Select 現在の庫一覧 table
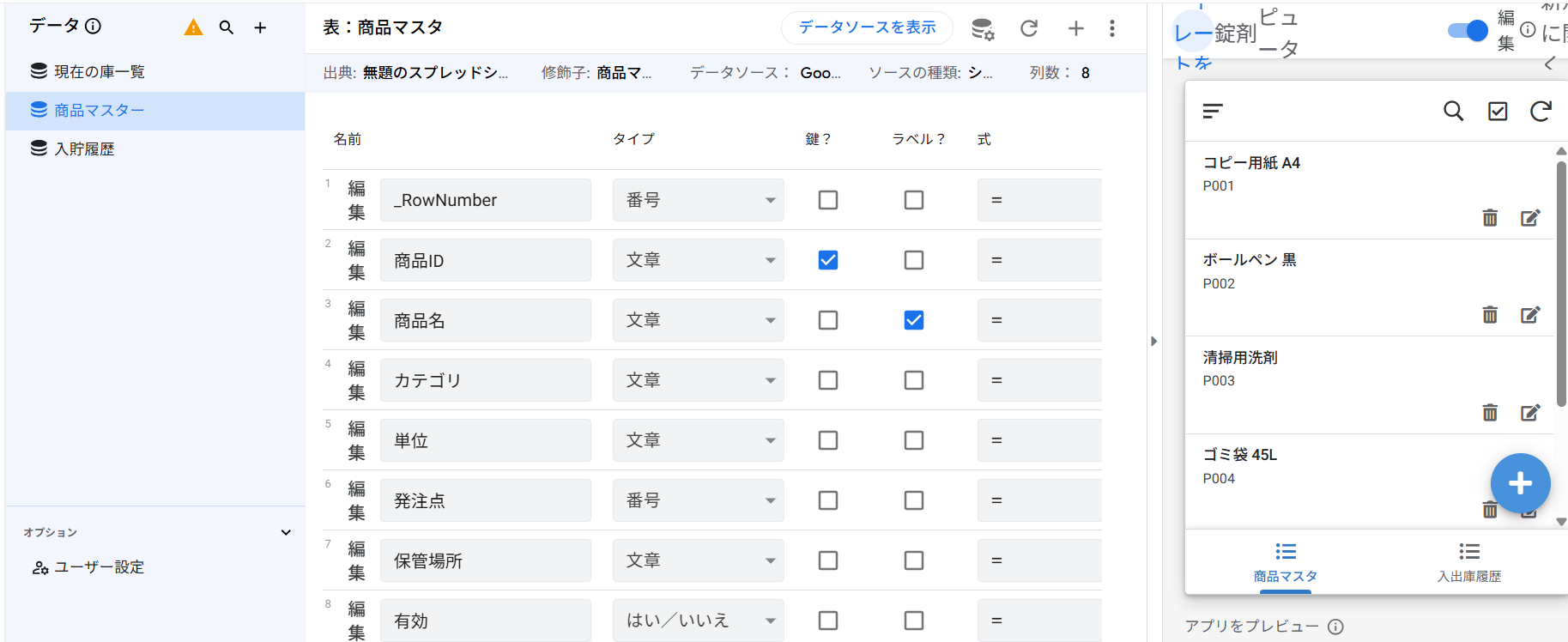 (x=155, y=71)
